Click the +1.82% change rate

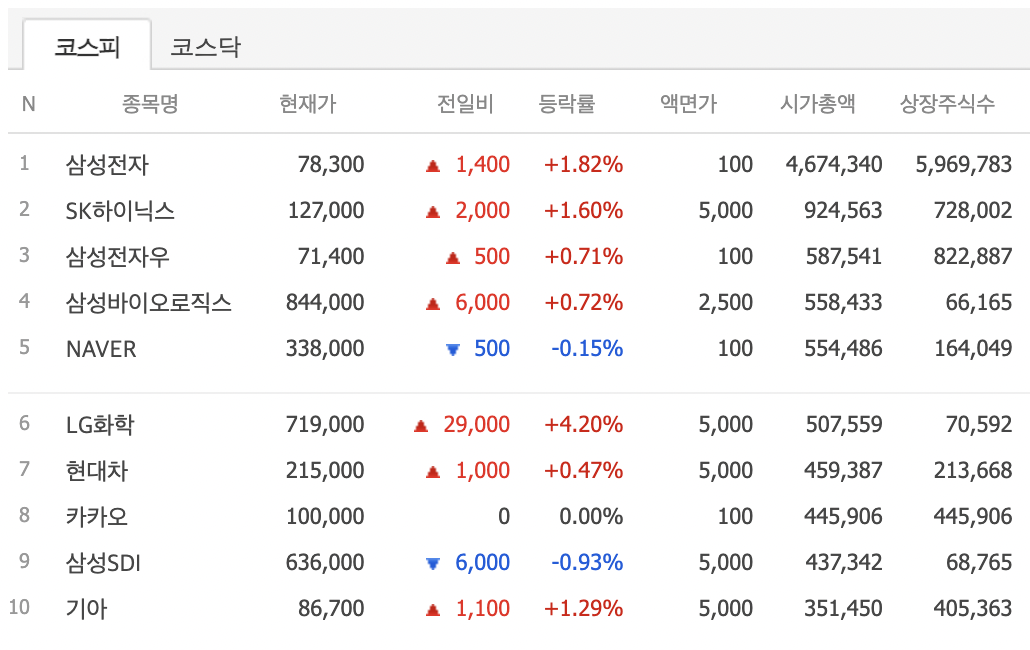coord(583,164)
